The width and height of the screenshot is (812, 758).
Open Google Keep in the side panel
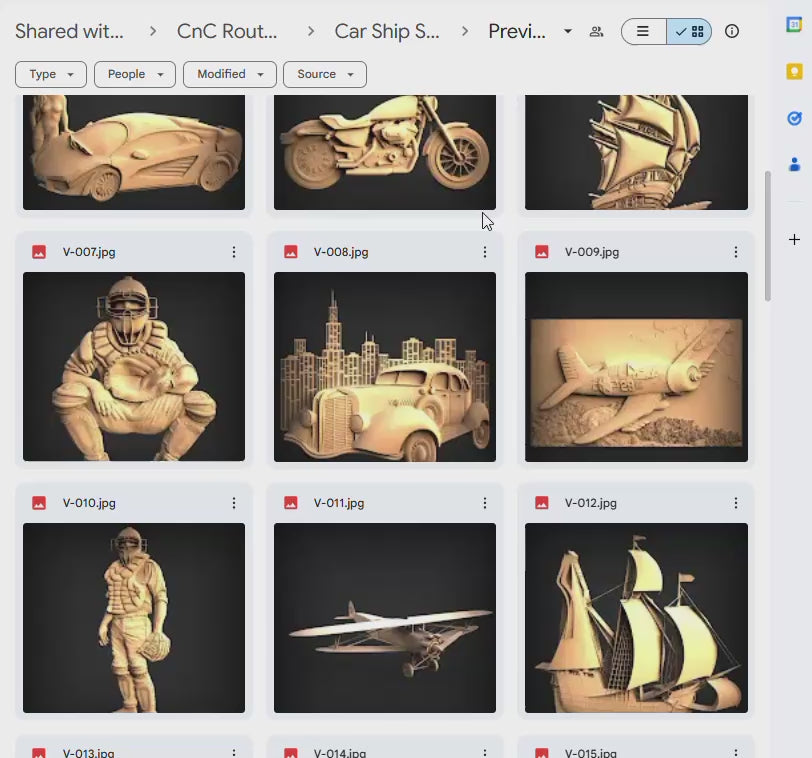tap(795, 71)
